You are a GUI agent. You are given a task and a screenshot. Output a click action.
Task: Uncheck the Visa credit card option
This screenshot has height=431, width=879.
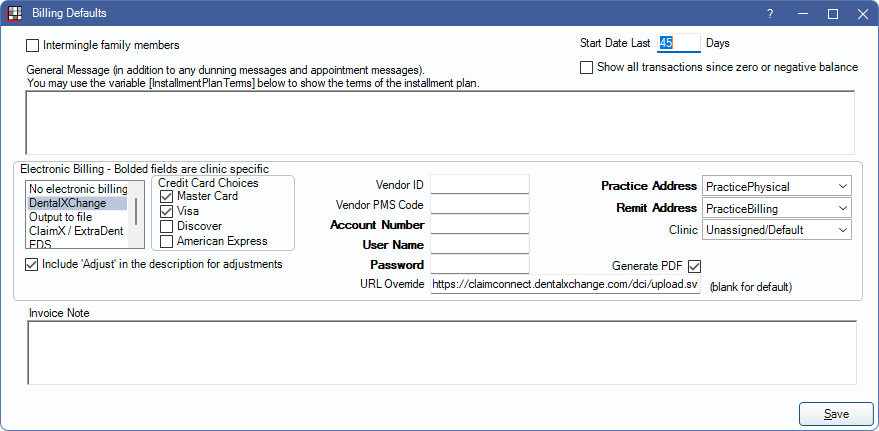[166, 211]
